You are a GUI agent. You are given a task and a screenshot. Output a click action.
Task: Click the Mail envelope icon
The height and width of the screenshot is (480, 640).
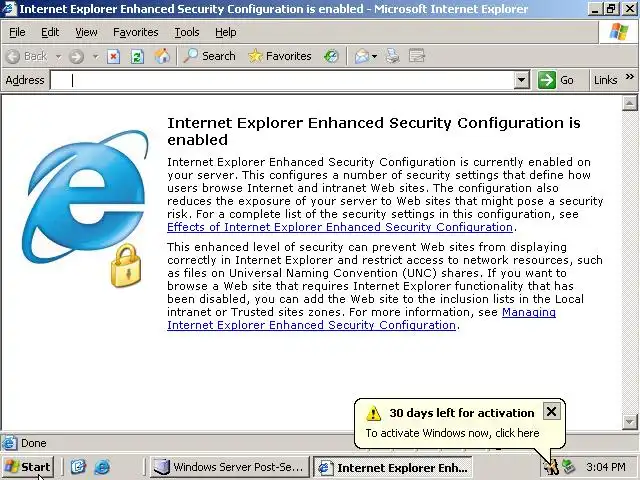pyautogui.click(x=361, y=56)
